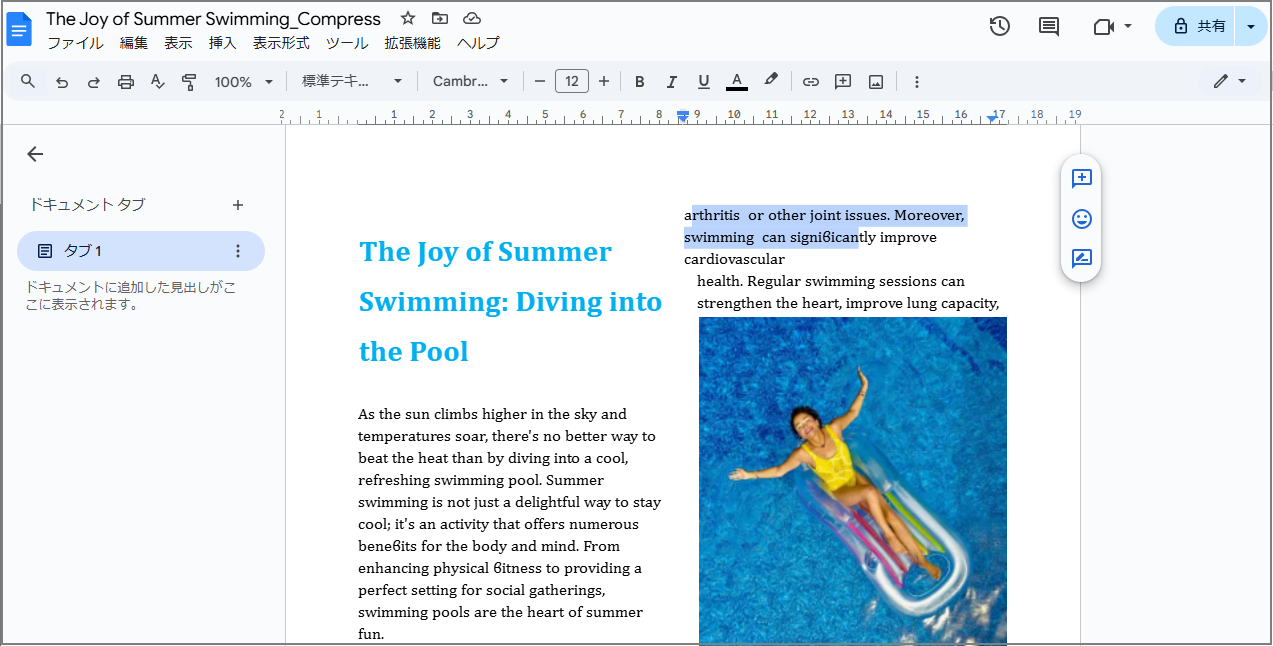Open the 挿入 menu
The image size is (1273, 646).
click(222, 43)
